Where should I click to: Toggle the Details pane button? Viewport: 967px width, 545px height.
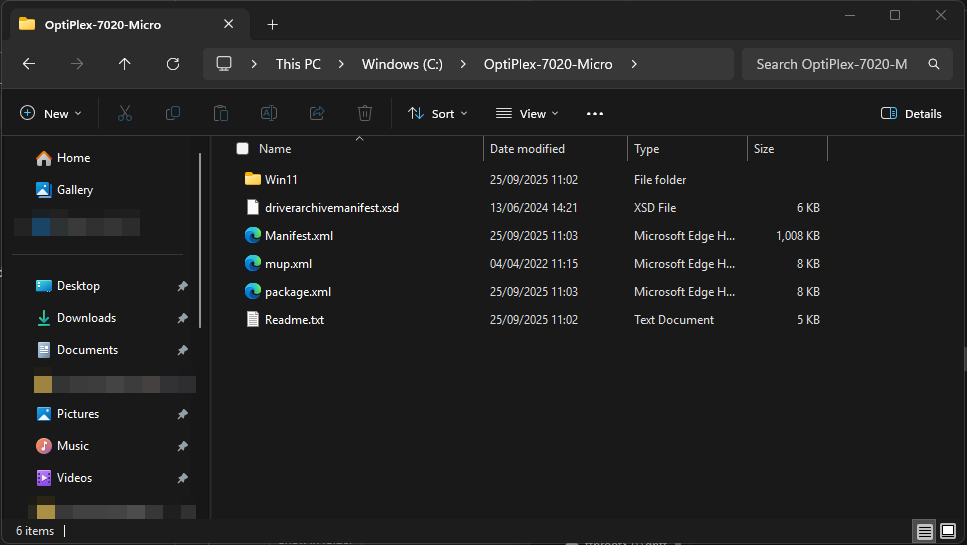pos(911,114)
